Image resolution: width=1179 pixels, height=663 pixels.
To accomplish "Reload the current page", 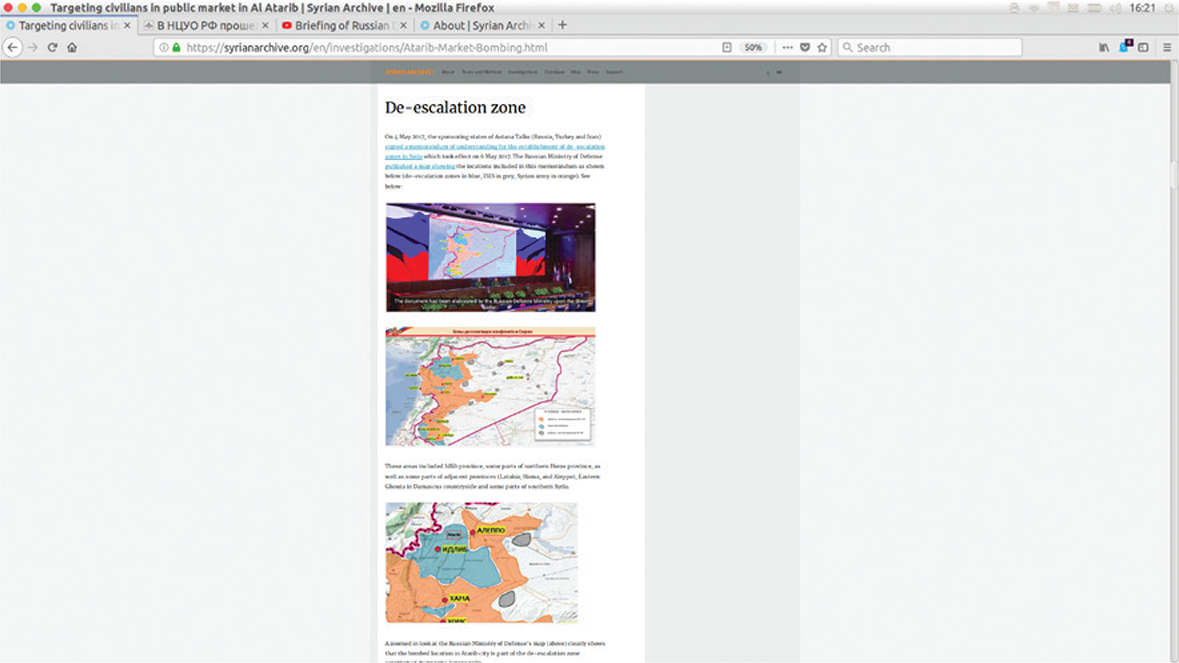I will click(x=52, y=47).
